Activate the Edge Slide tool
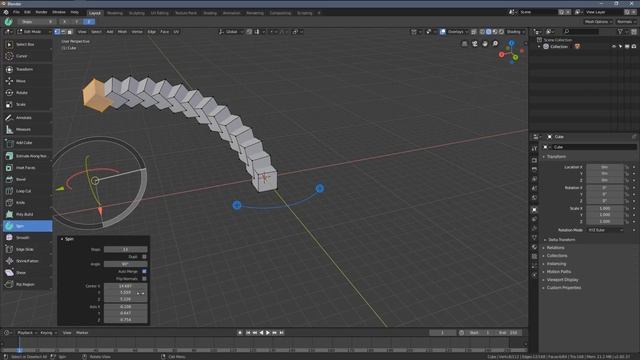This screenshot has height=360, width=640. pyautogui.click(x=27, y=249)
